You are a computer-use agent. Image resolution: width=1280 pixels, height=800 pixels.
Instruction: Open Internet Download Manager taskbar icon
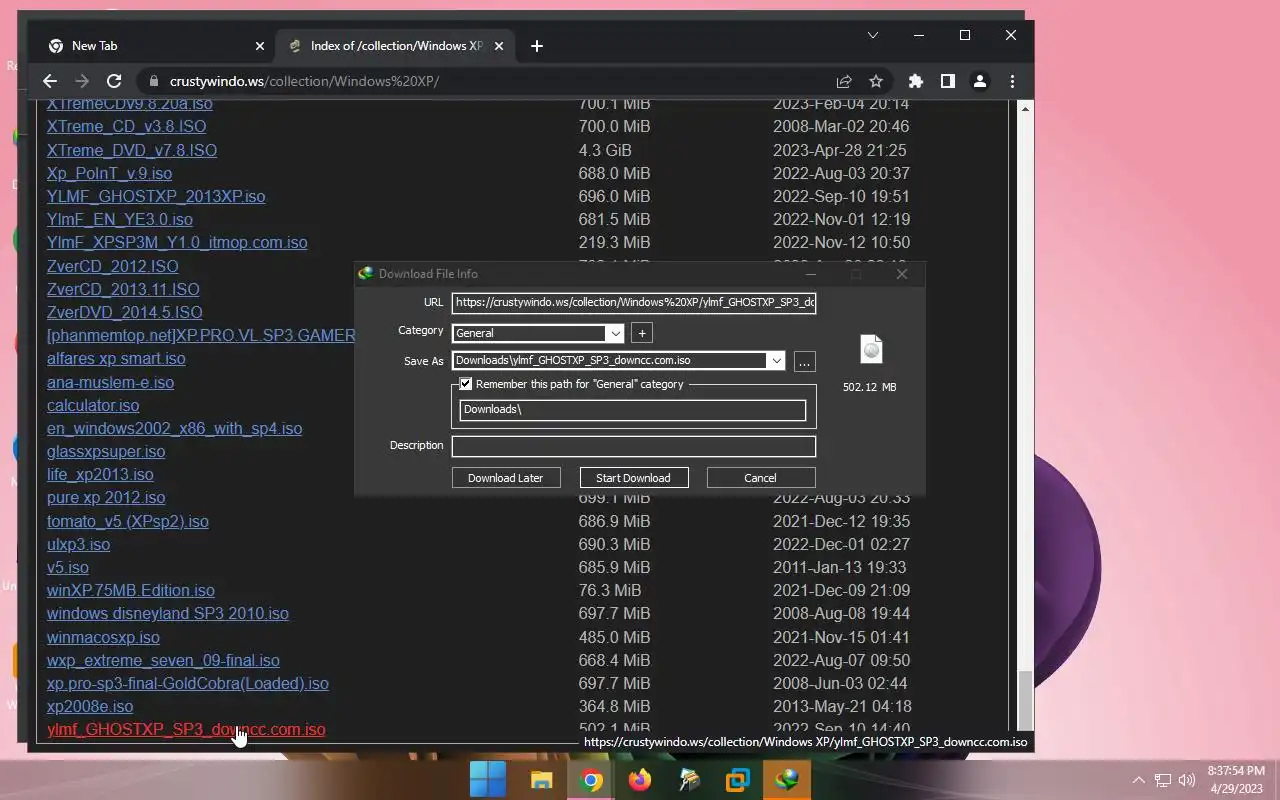click(787, 780)
